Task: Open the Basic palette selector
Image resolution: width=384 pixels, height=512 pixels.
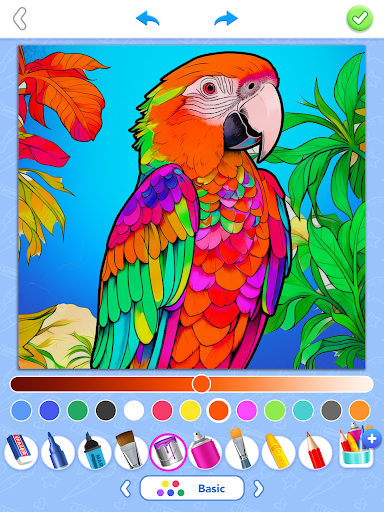Action: [x=192, y=488]
